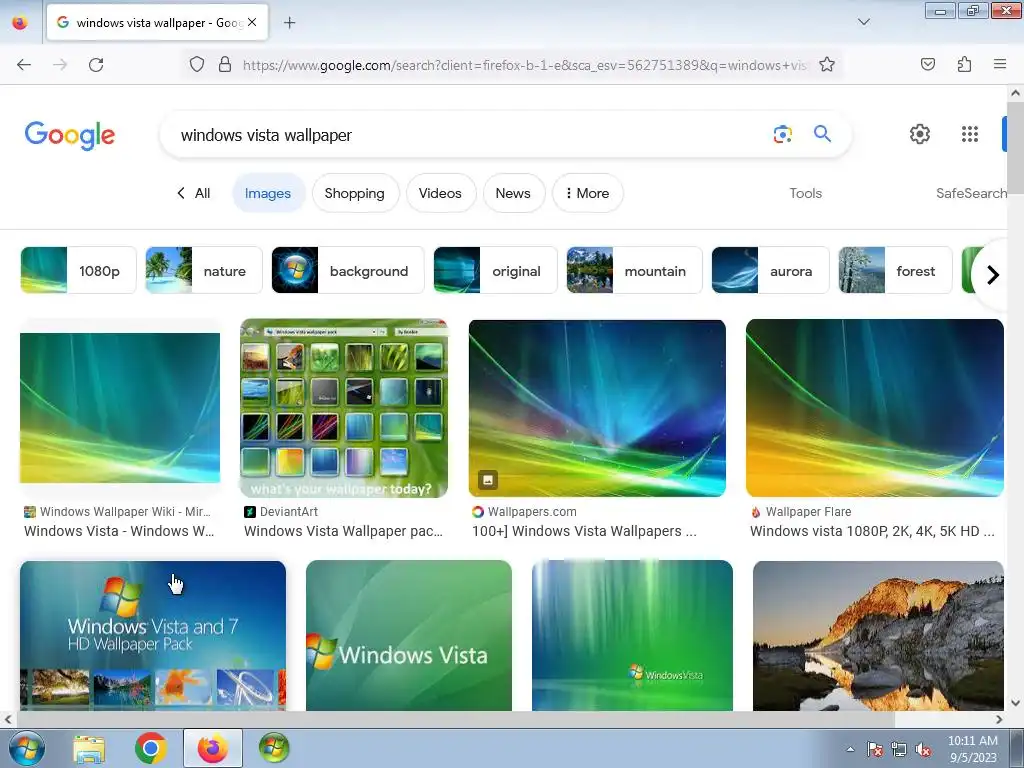Filter images by nature chip
Image resolution: width=1024 pixels, height=768 pixels.
point(204,270)
